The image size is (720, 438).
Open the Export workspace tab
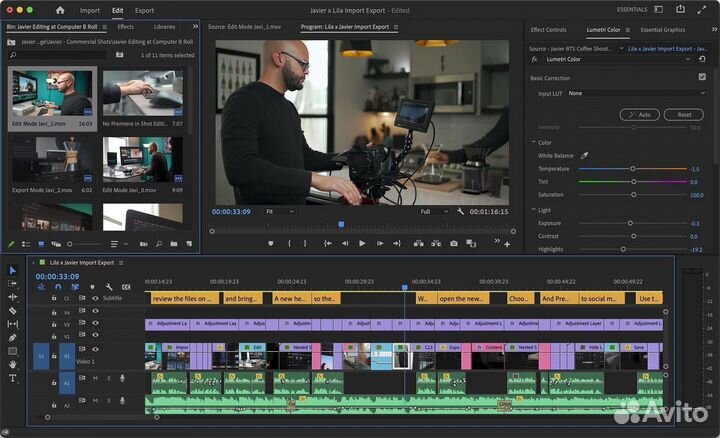pyautogui.click(x=145, y=10)
